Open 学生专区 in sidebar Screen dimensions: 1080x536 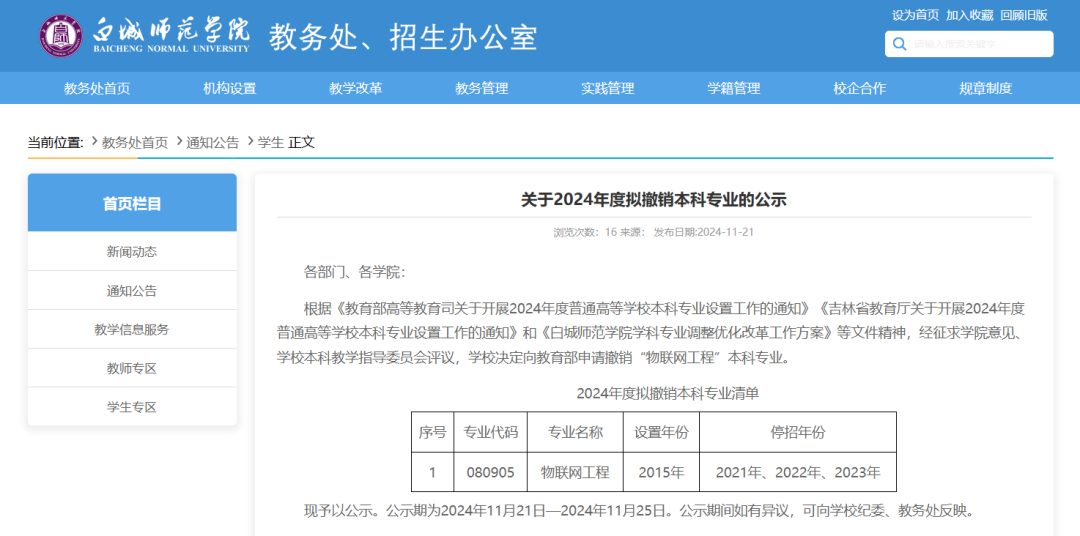tap(132, 407)
